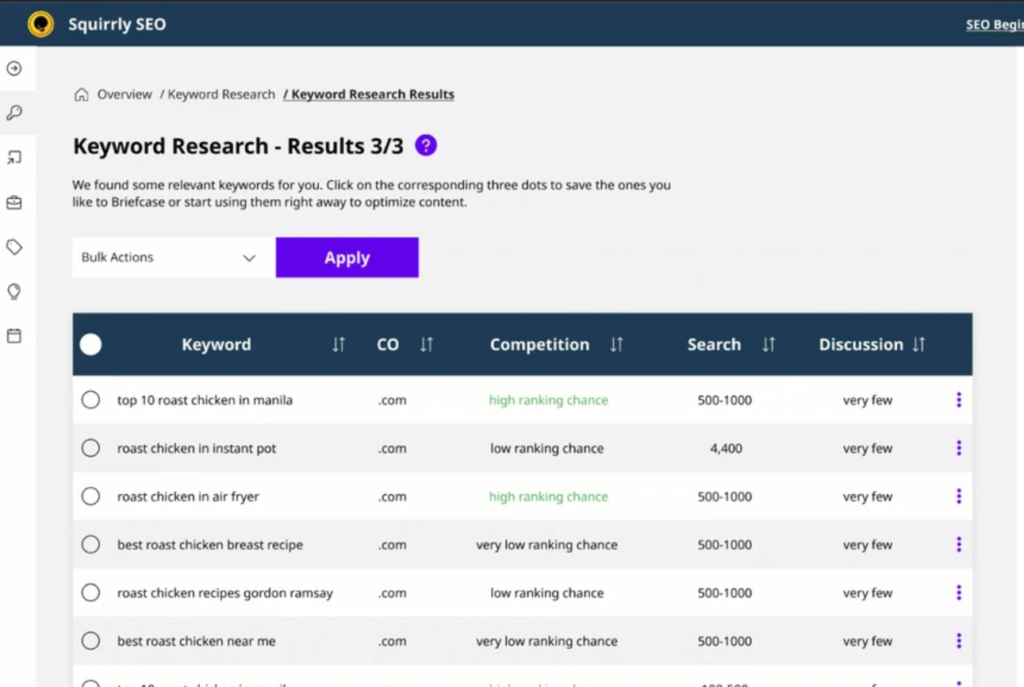Click the purple question mark help icon
Screen dimensions: 1024x687
[x=426, y=145]
